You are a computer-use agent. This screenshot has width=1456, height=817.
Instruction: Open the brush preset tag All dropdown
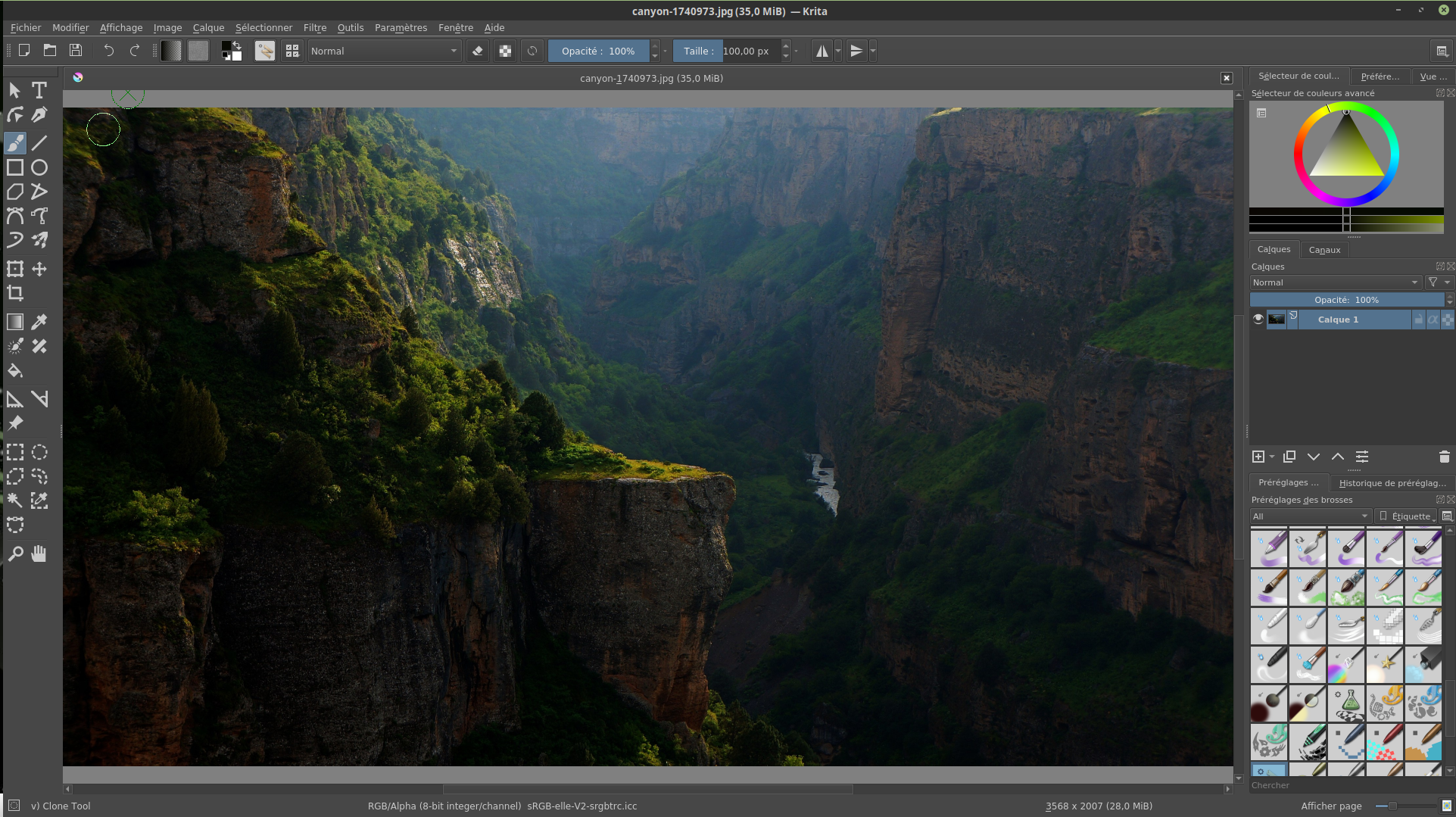1311,516
